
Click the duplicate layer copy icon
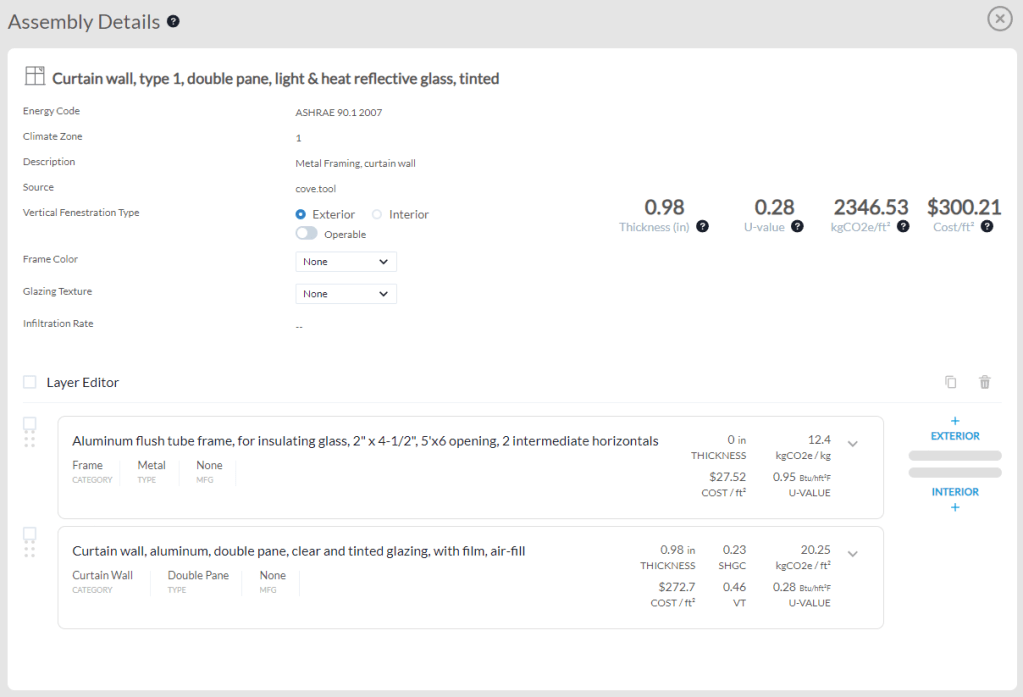[951, 382]
